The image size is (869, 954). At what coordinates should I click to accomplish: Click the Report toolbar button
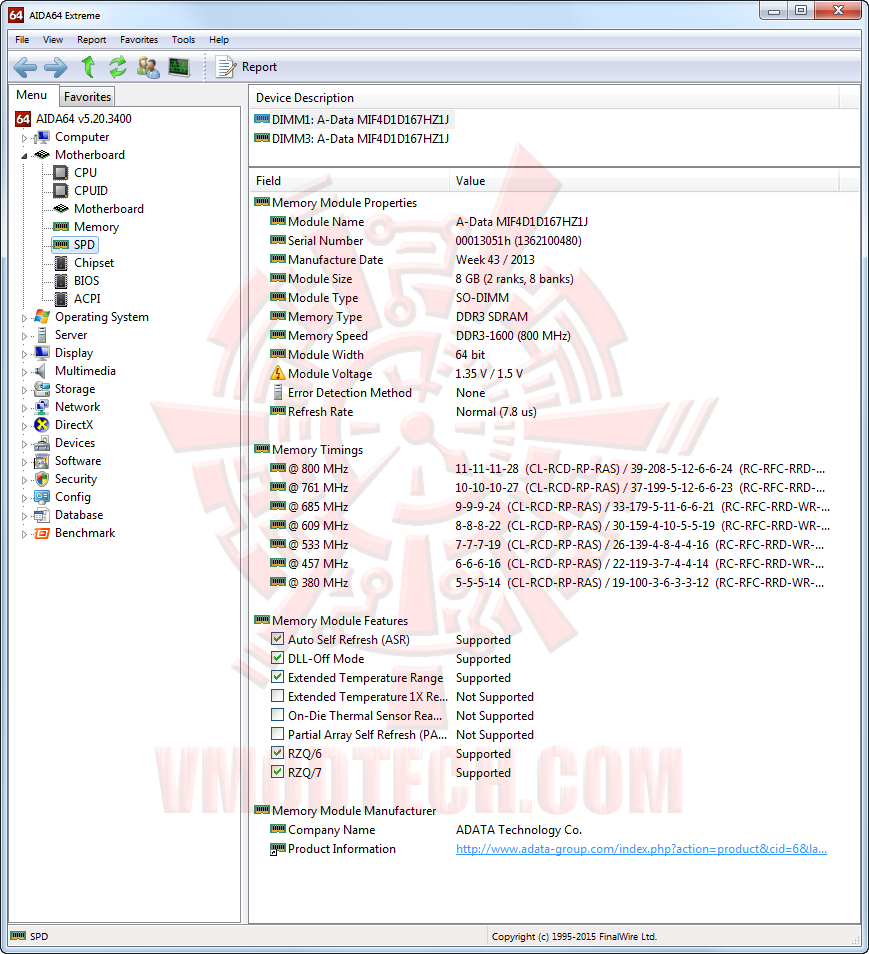point(246,67)
